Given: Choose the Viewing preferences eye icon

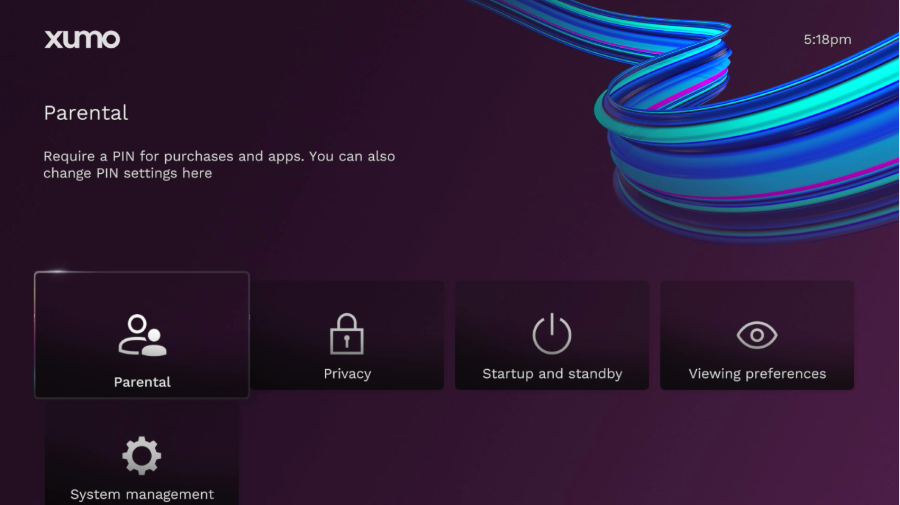Looking at the screenshot, I should click(757, 335).
